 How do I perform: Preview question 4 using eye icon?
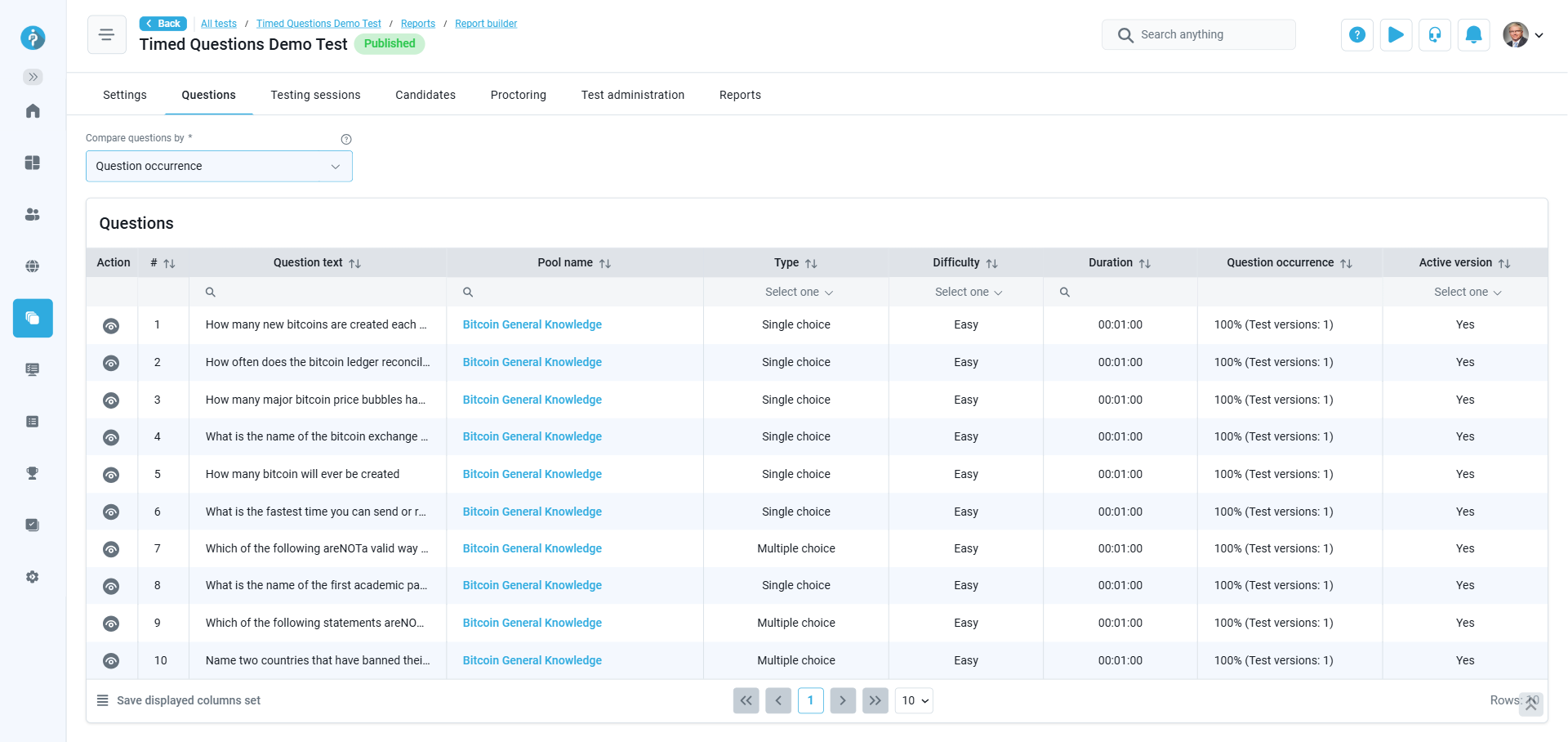[111, 438]
